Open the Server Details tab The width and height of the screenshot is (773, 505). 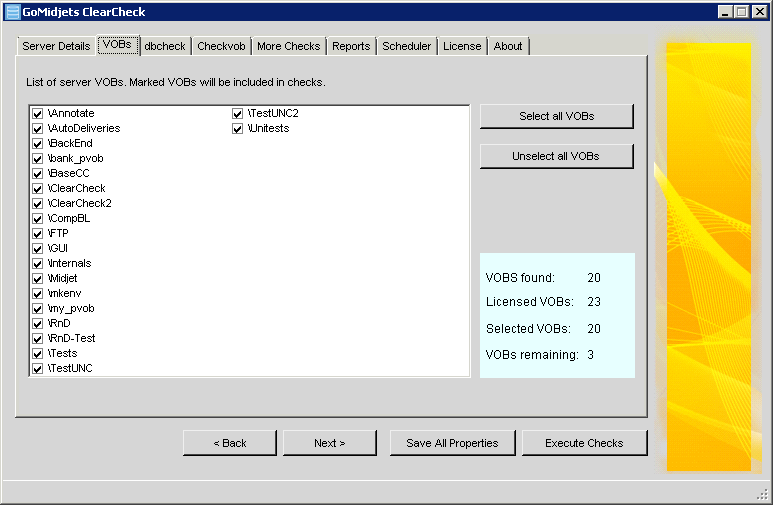point(56,46)
